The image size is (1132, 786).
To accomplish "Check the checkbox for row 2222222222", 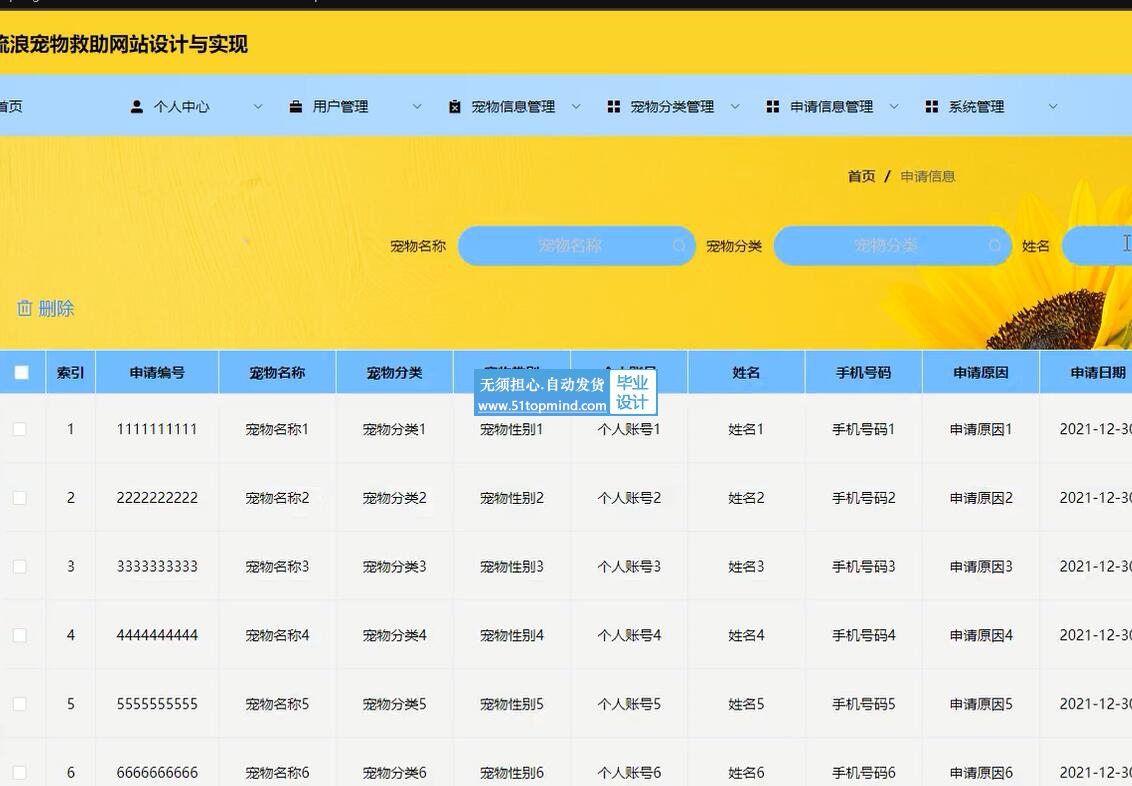I will [20, 498].
